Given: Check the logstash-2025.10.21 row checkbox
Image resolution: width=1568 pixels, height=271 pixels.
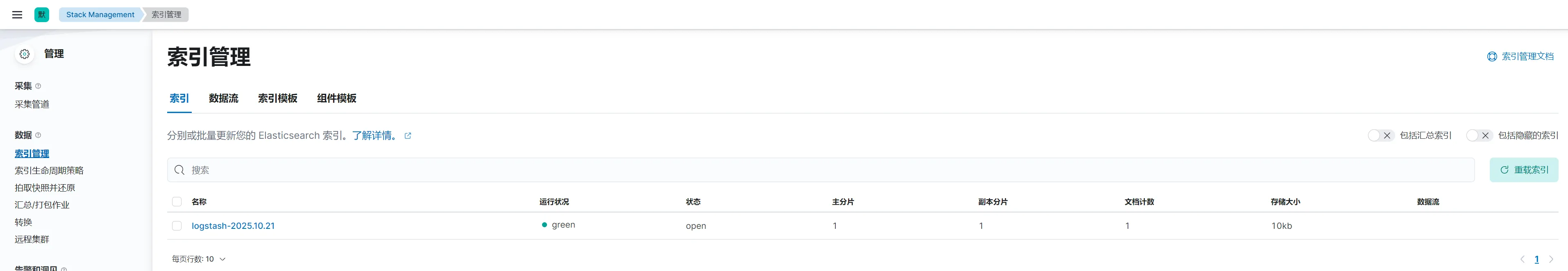Looking at the screenshot, I should point(177,226).
